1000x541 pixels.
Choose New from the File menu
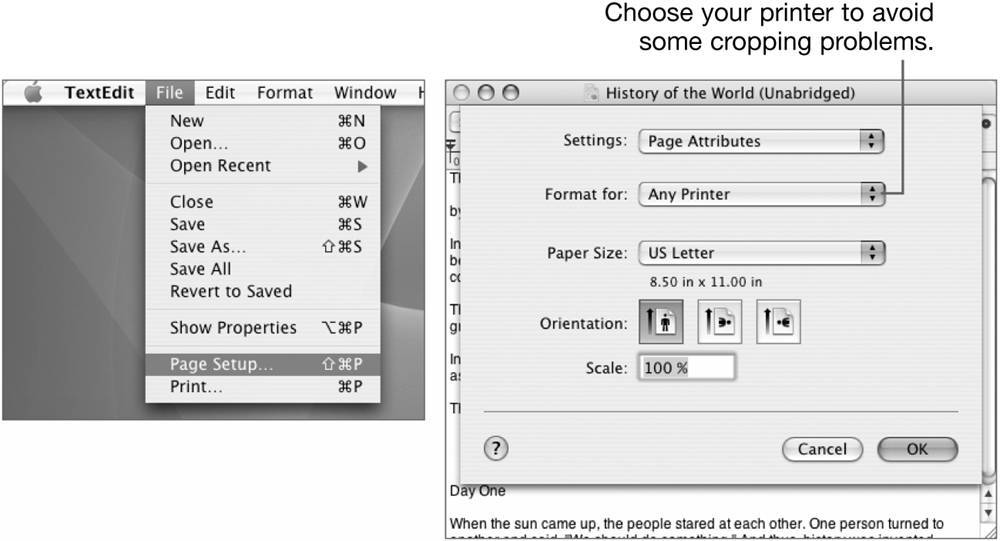pyautogui.click(x=263, y=121)
